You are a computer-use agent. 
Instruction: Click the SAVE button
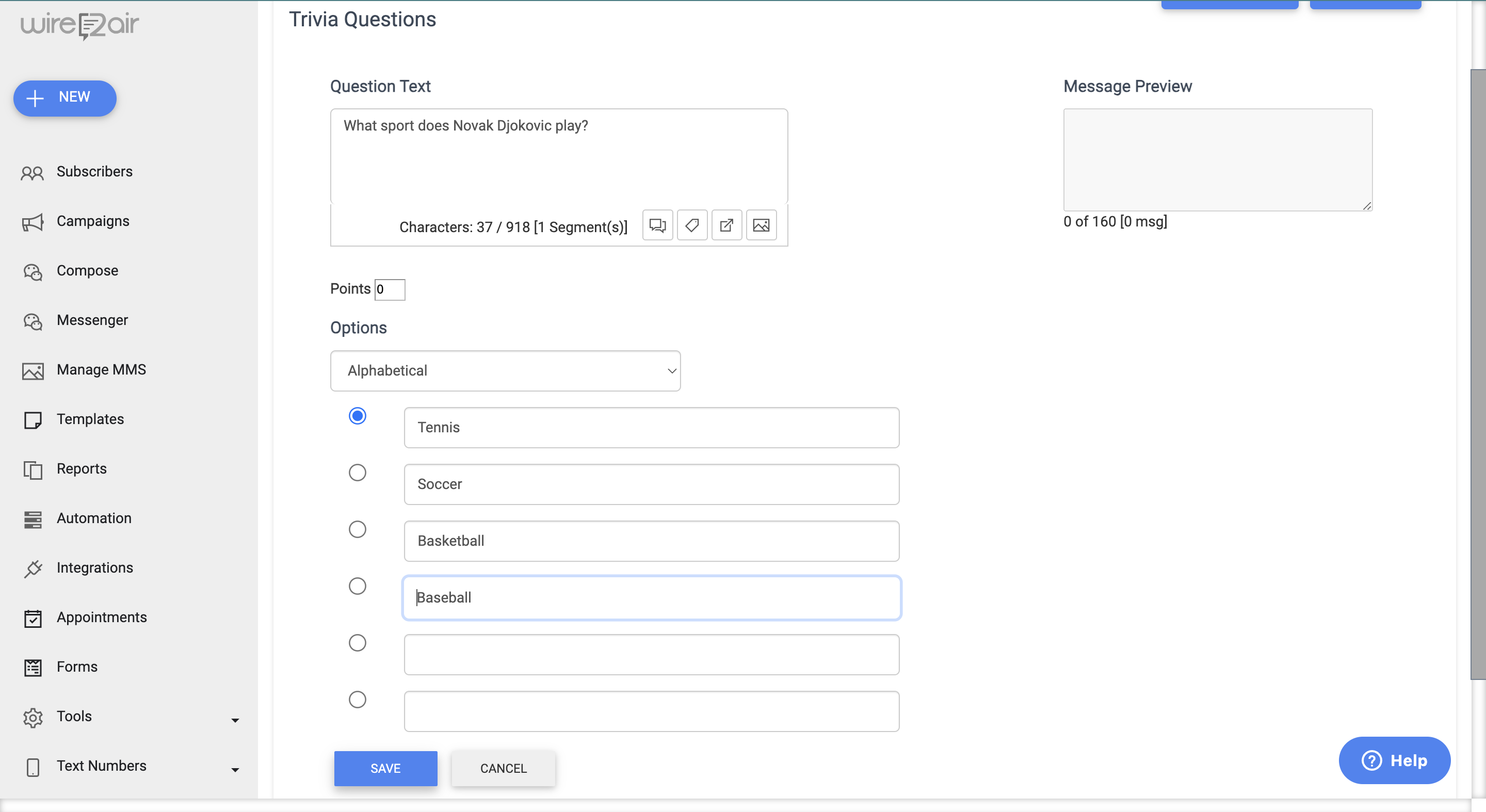(385, 768)
